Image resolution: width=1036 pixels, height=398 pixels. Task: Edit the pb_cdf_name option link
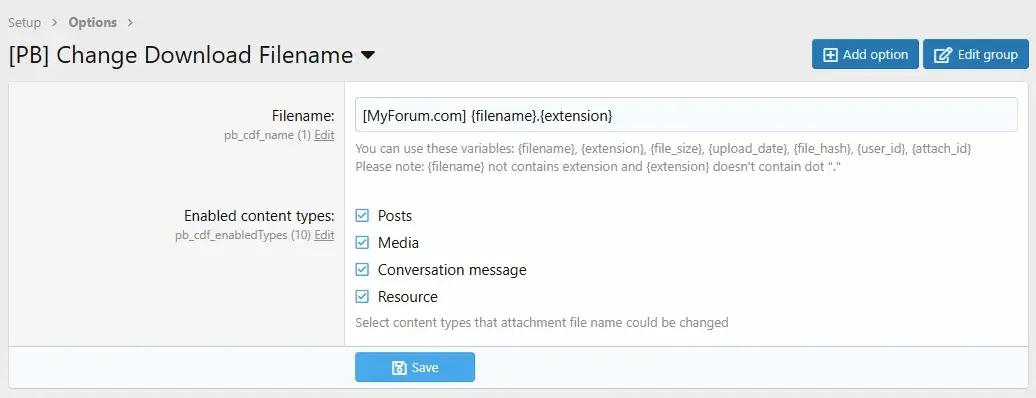(x=324, y=135)
